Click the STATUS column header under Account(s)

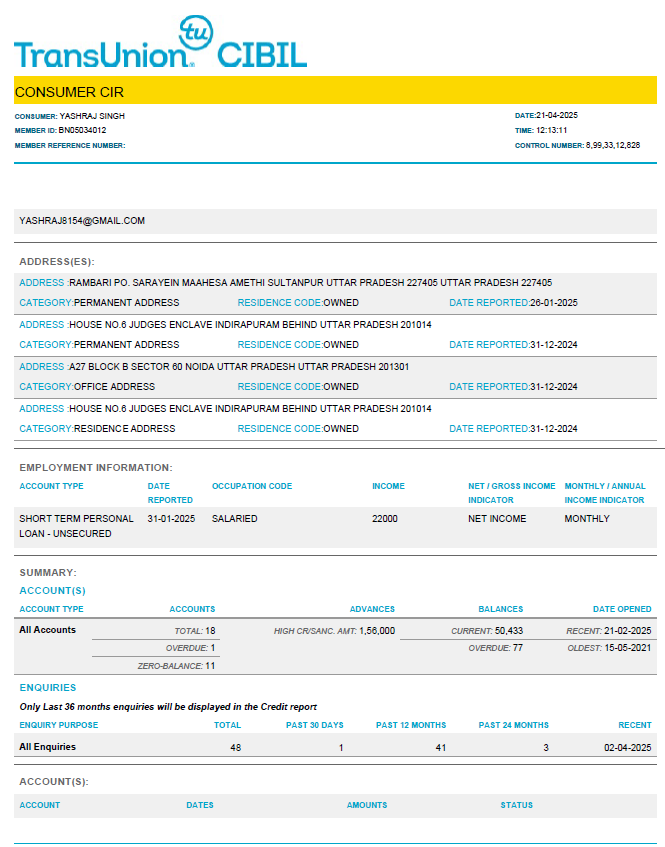pos(517,805)
